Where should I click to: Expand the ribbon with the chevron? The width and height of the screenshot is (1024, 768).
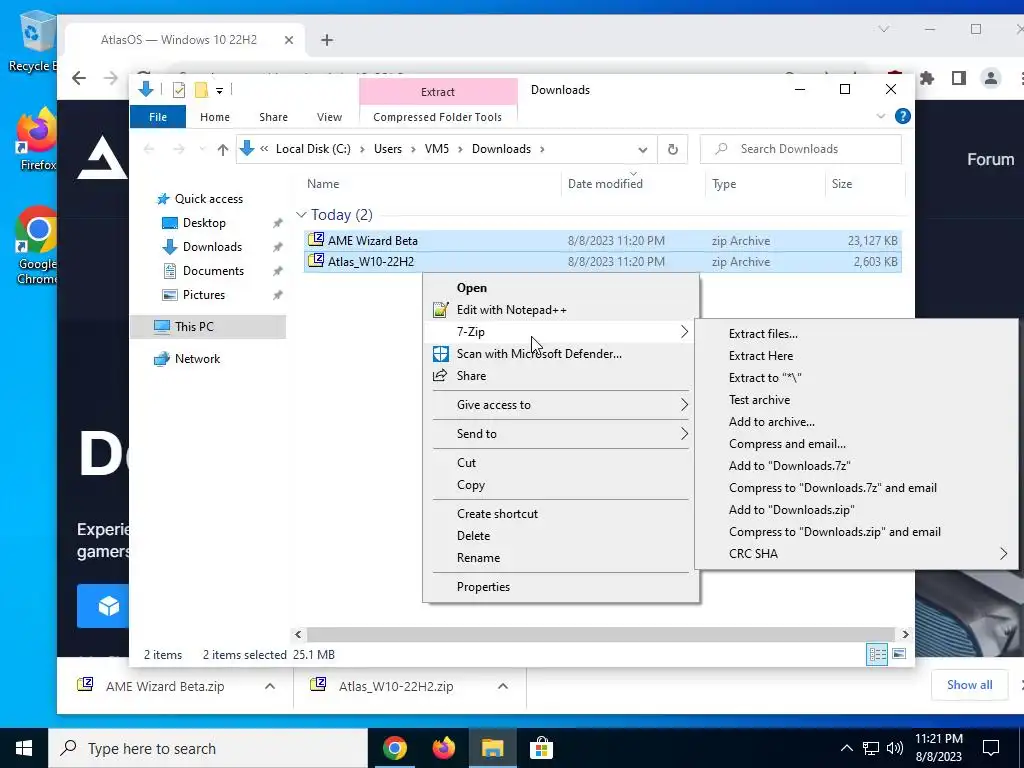point(880,116)
